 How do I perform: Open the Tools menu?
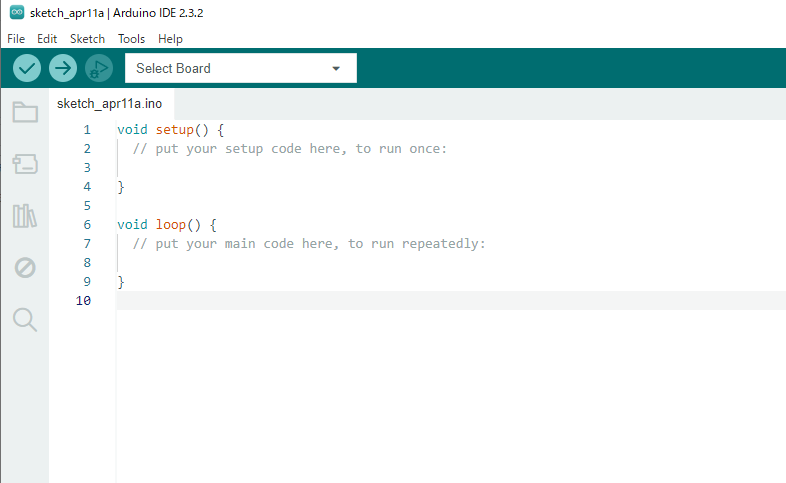pos(131,39)
